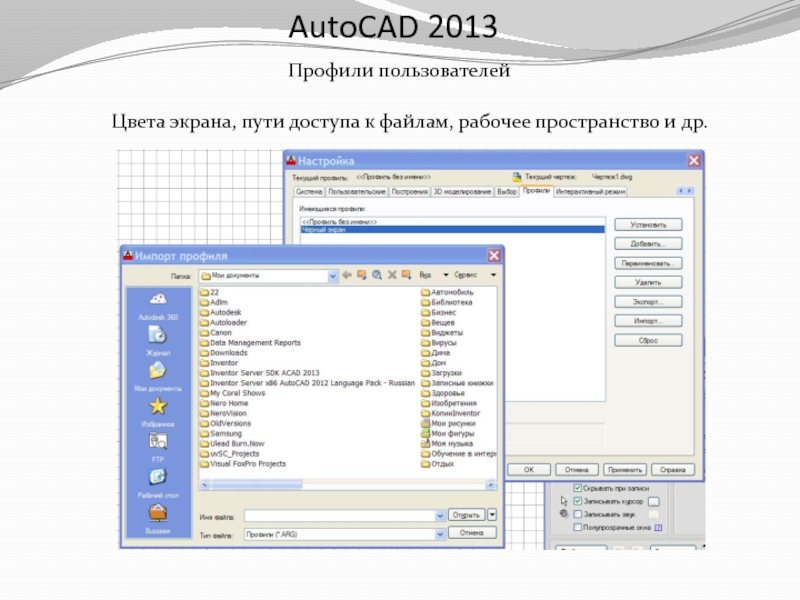Open the Вид dropdown menu
Viewport: 800px width, 600px height.
(434, 275)
